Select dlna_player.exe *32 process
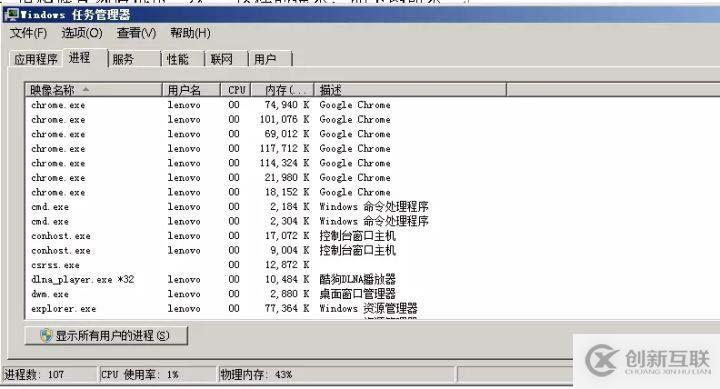Screen dimensions: 720x389 tap(373, 279)
